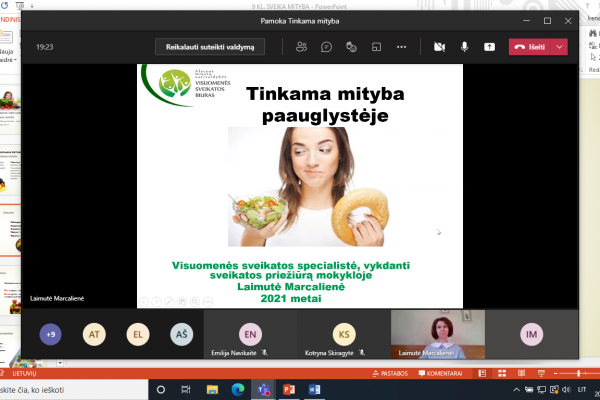Screen dimensions: 600x400
Task: Select the EL participant avatar
Action: [x=138, y=334]
